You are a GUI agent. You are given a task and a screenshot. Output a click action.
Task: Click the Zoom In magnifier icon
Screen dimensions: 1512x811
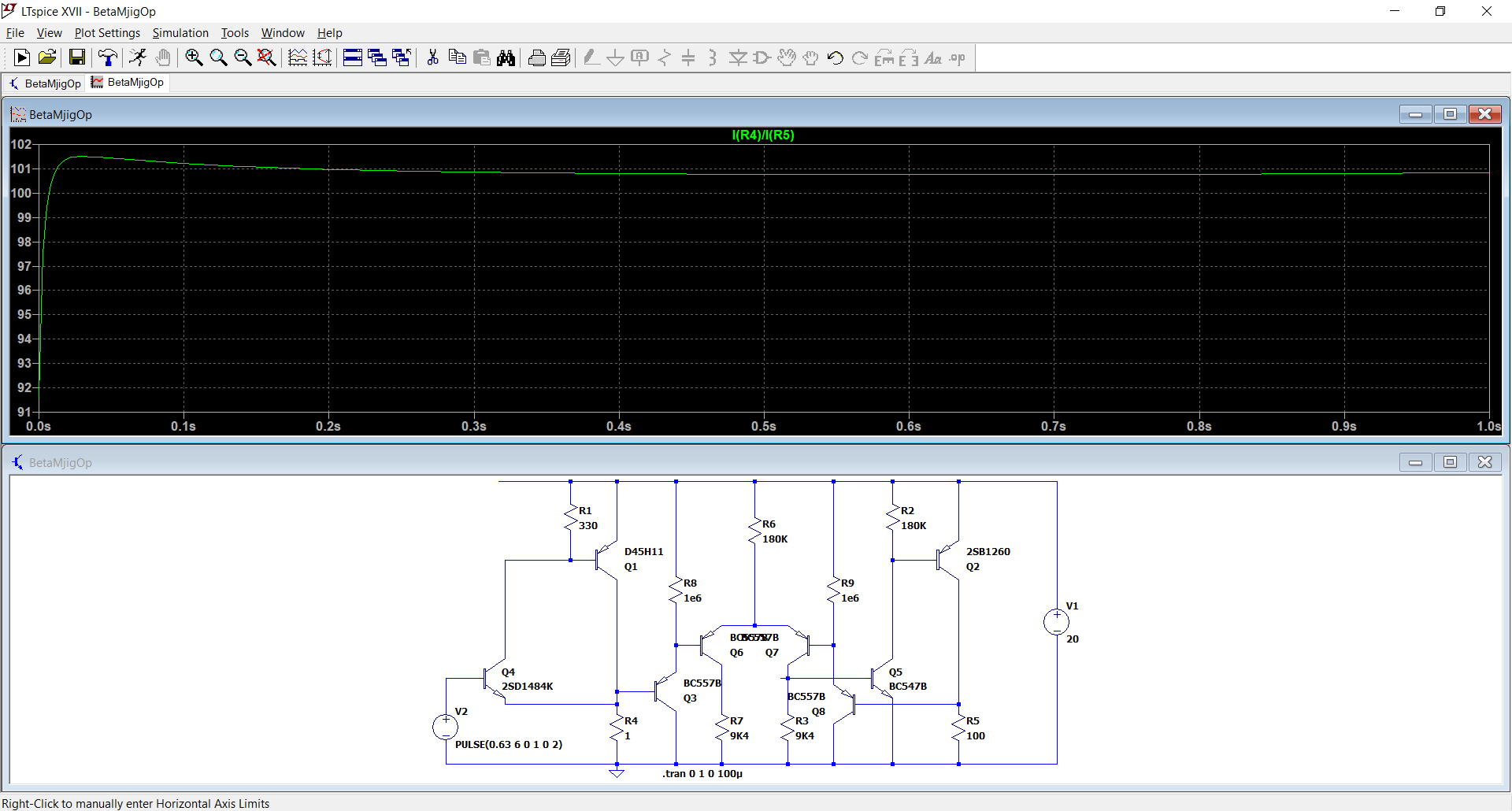pyautogui.click(x=194, y=57)
